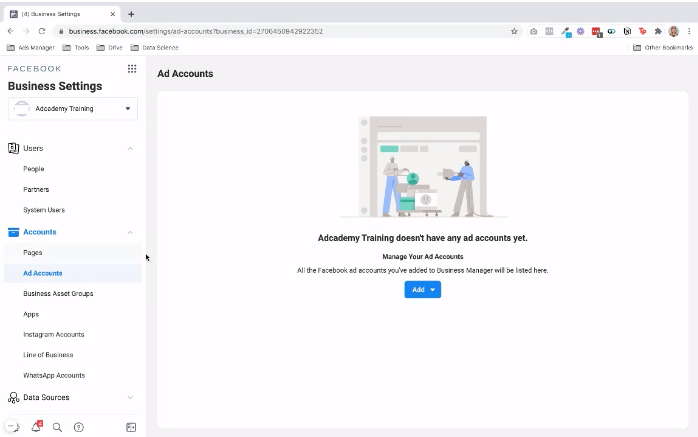This screenshot has height=437, width=698.
Task: Go forward in browser history
Action: (26, 31)
